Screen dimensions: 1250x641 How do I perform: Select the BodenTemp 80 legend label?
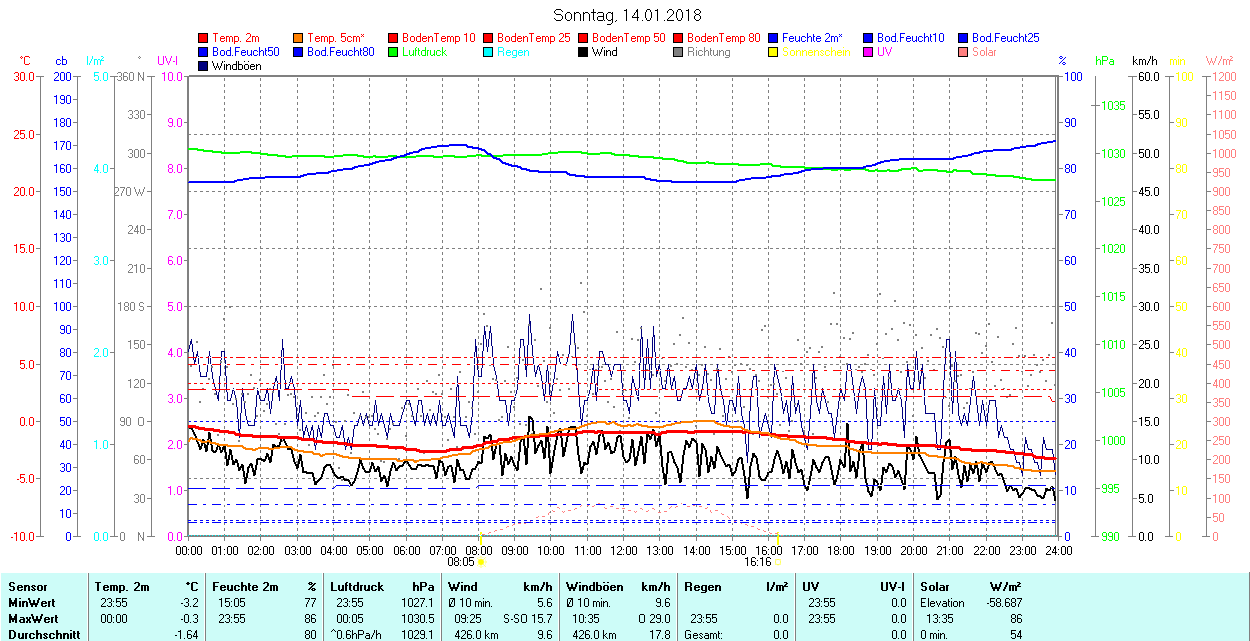pyautogui.click(x=723, y=38)
